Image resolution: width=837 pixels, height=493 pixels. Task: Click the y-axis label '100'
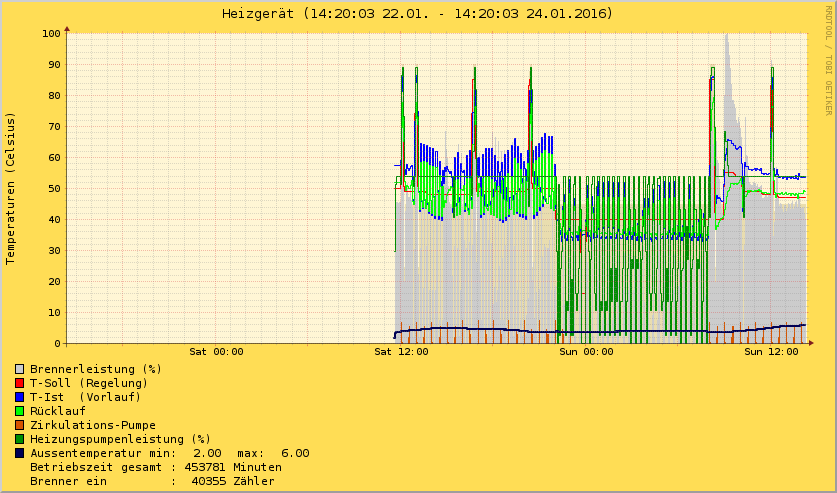click(x=51, y=34)
